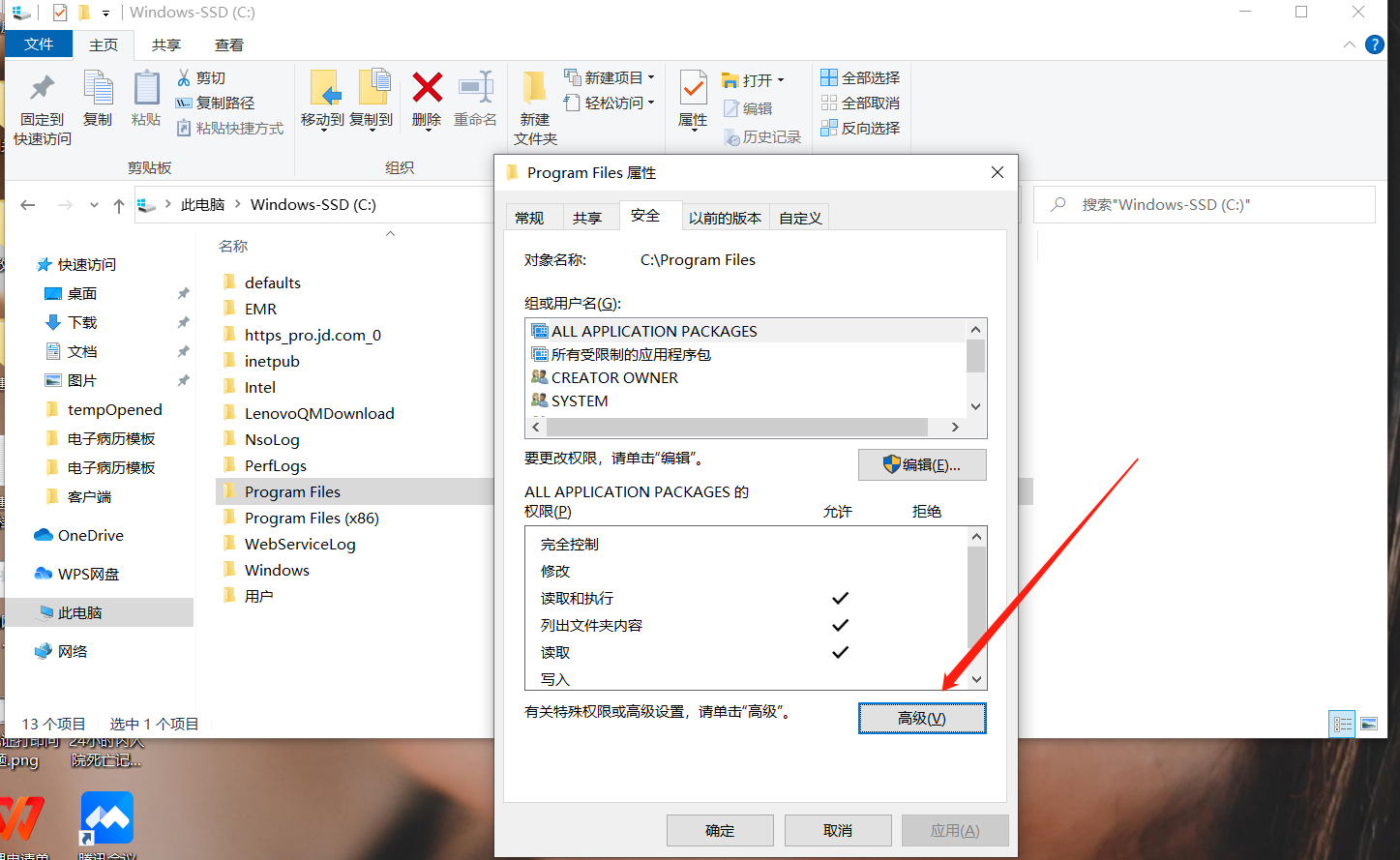1400x860 pixels.
Task: Click This PC in address breadcrumb
Action: pos(202,205)
